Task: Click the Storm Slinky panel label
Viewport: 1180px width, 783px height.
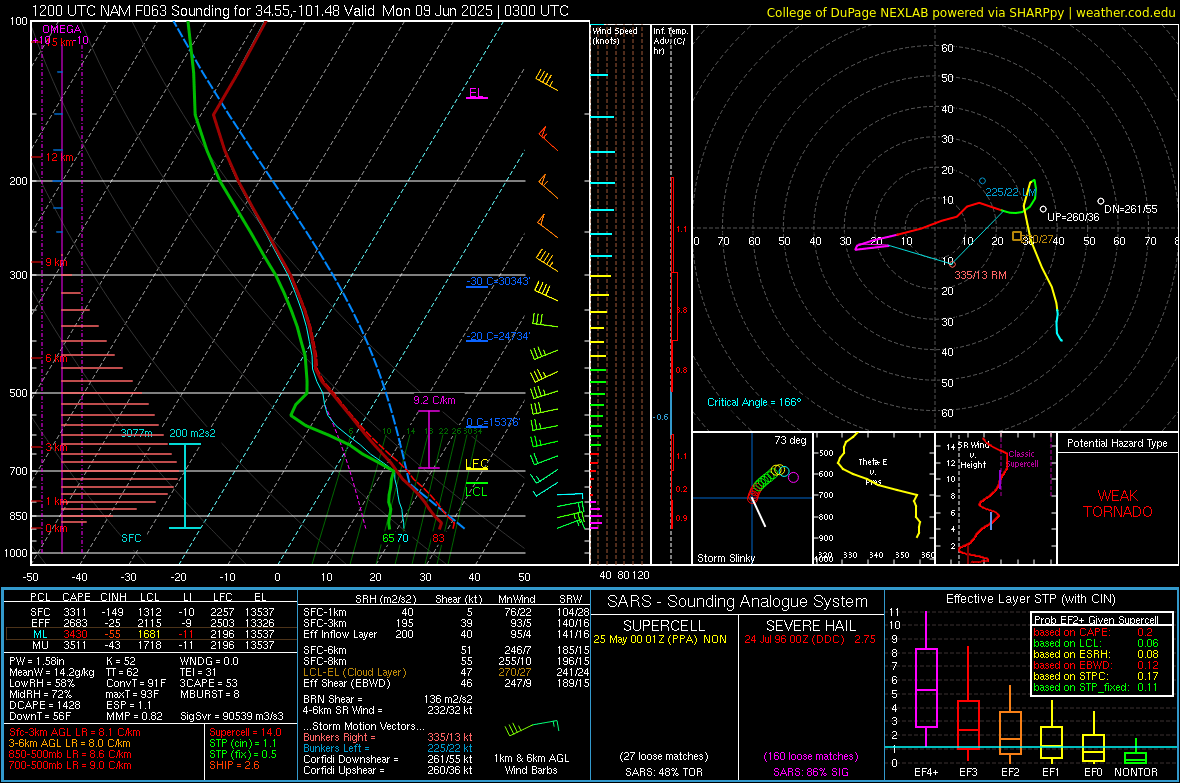Action: click(x=725, y=558)
